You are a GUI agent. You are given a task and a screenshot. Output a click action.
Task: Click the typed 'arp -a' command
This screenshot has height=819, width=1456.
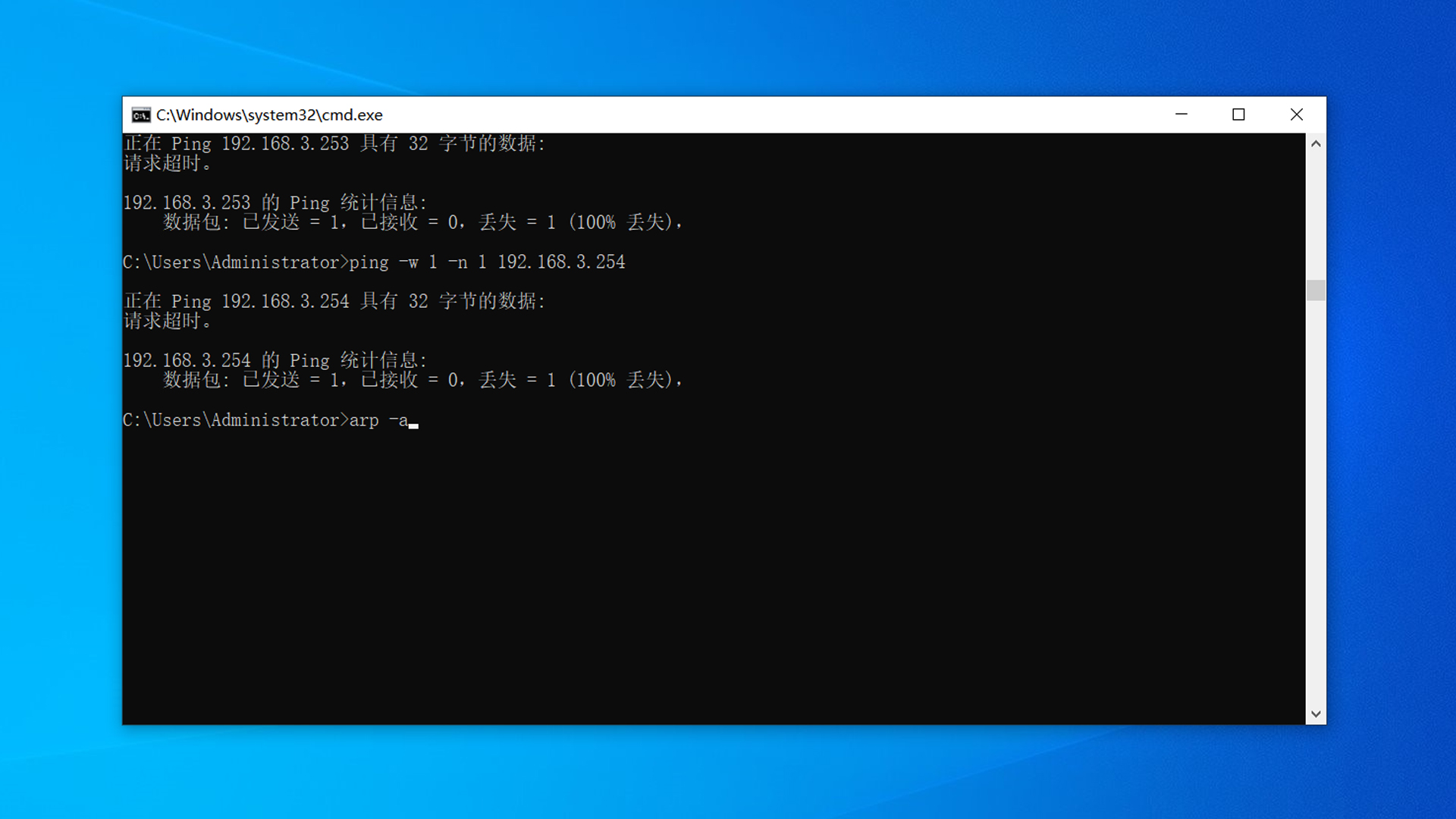click(378, 420)
